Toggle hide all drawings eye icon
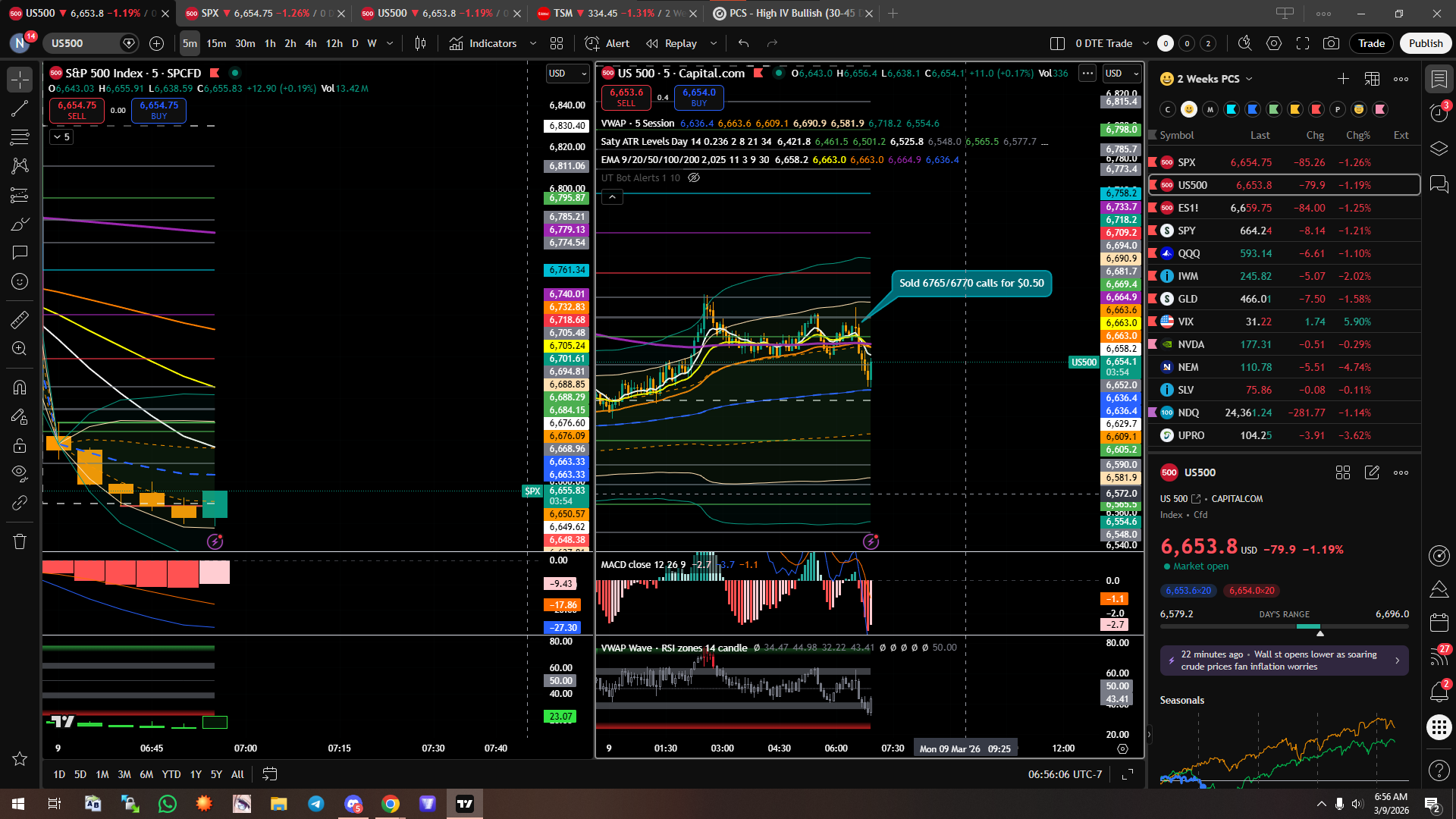The height and width of the screenshot is (819, 1456). click(20, 473)
